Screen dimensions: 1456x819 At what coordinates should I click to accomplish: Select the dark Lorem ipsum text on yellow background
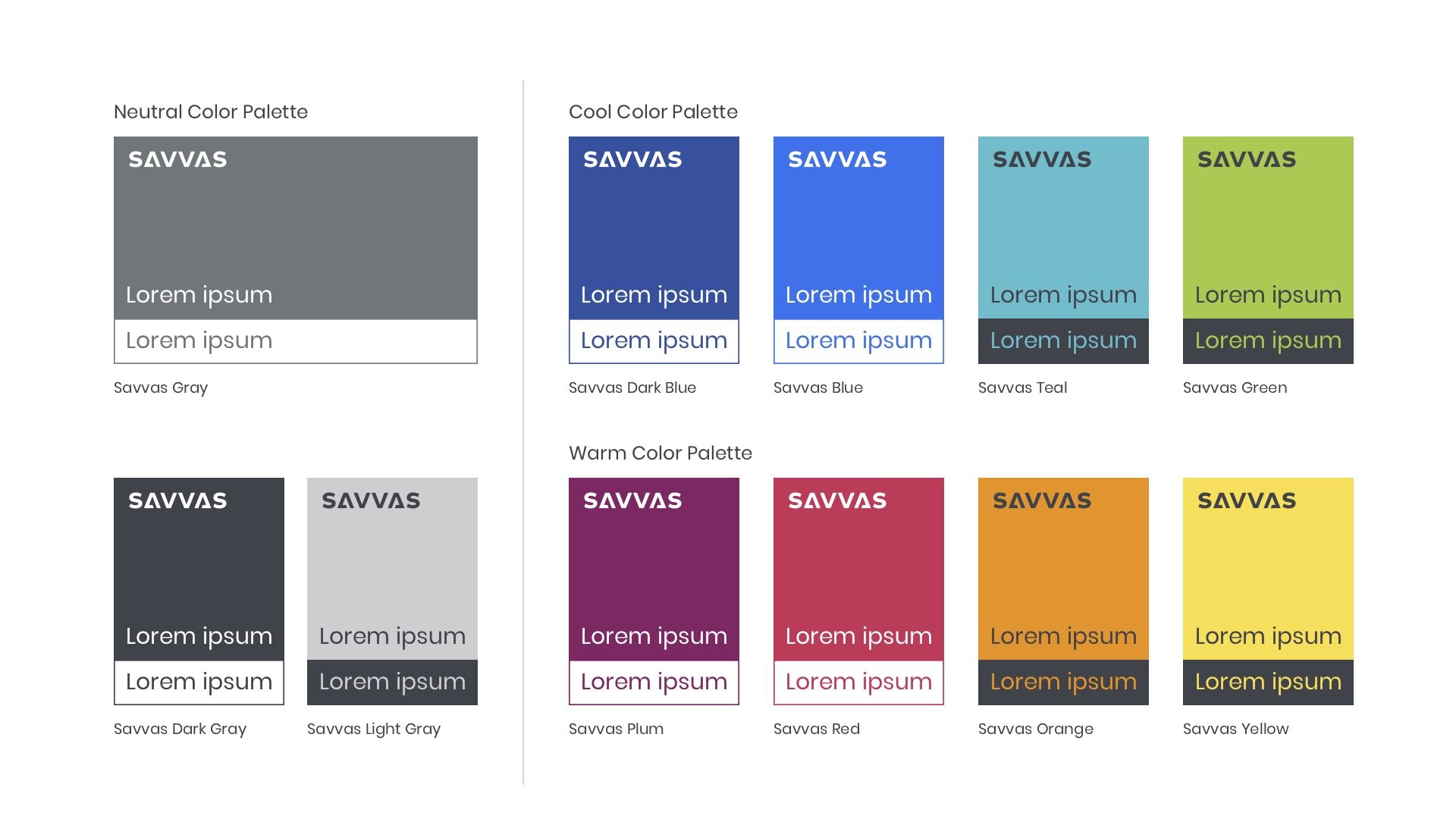1268,637
